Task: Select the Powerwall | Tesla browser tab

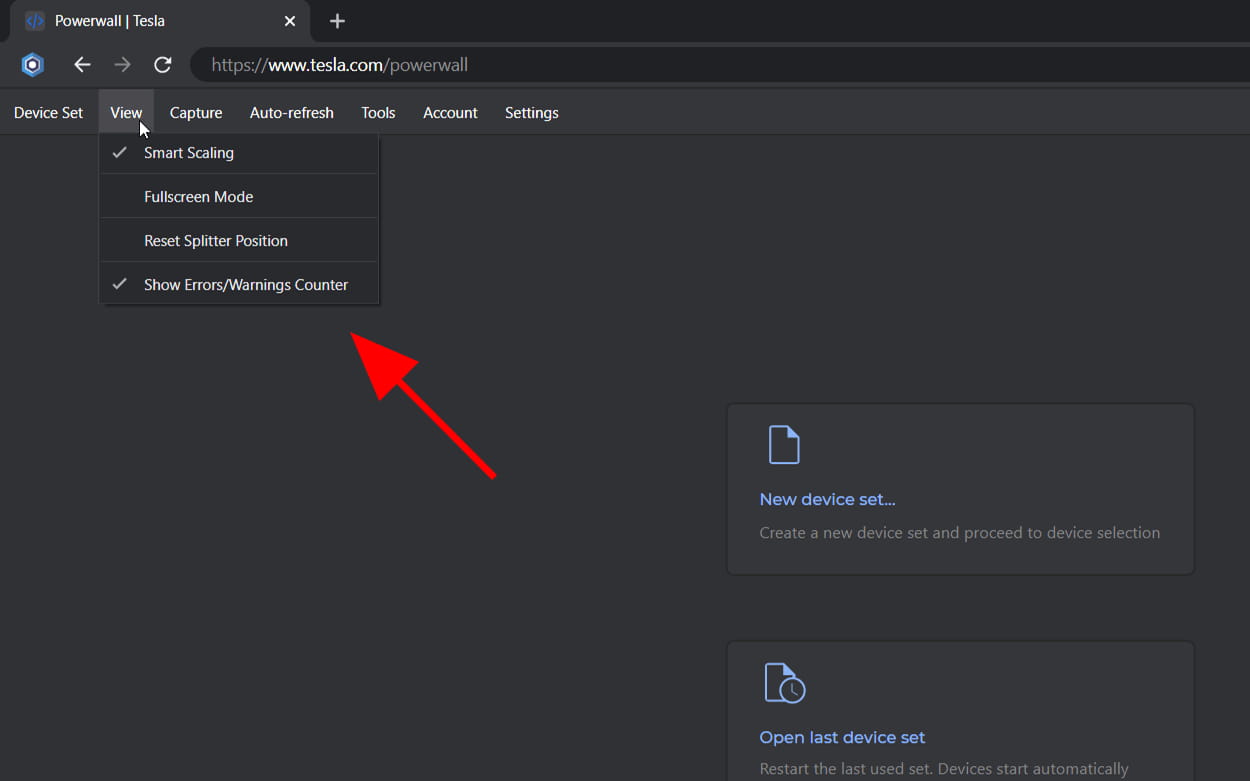Action: pos(162,21)
